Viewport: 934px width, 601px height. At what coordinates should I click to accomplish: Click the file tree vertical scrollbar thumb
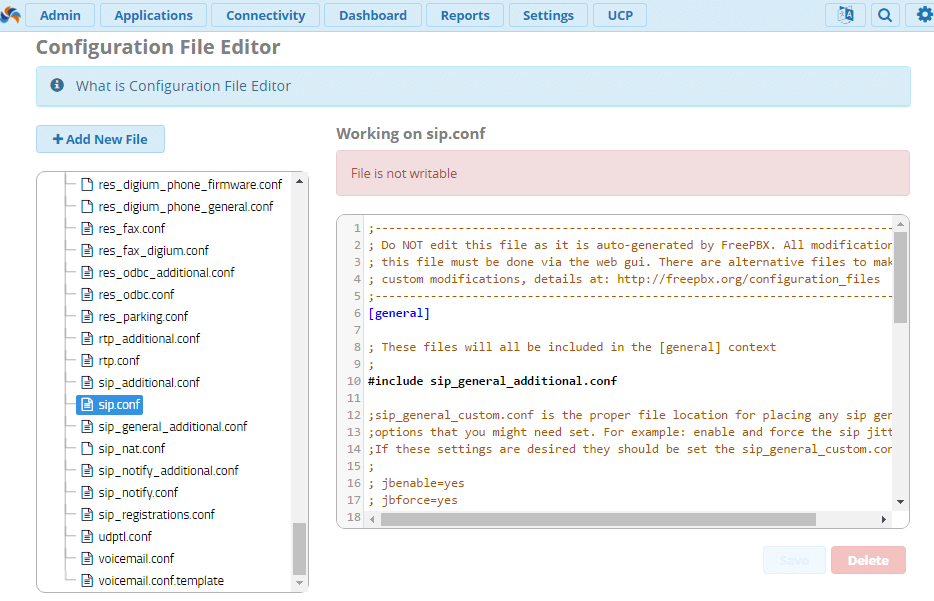pyautogui.click(x=300, y=549)
